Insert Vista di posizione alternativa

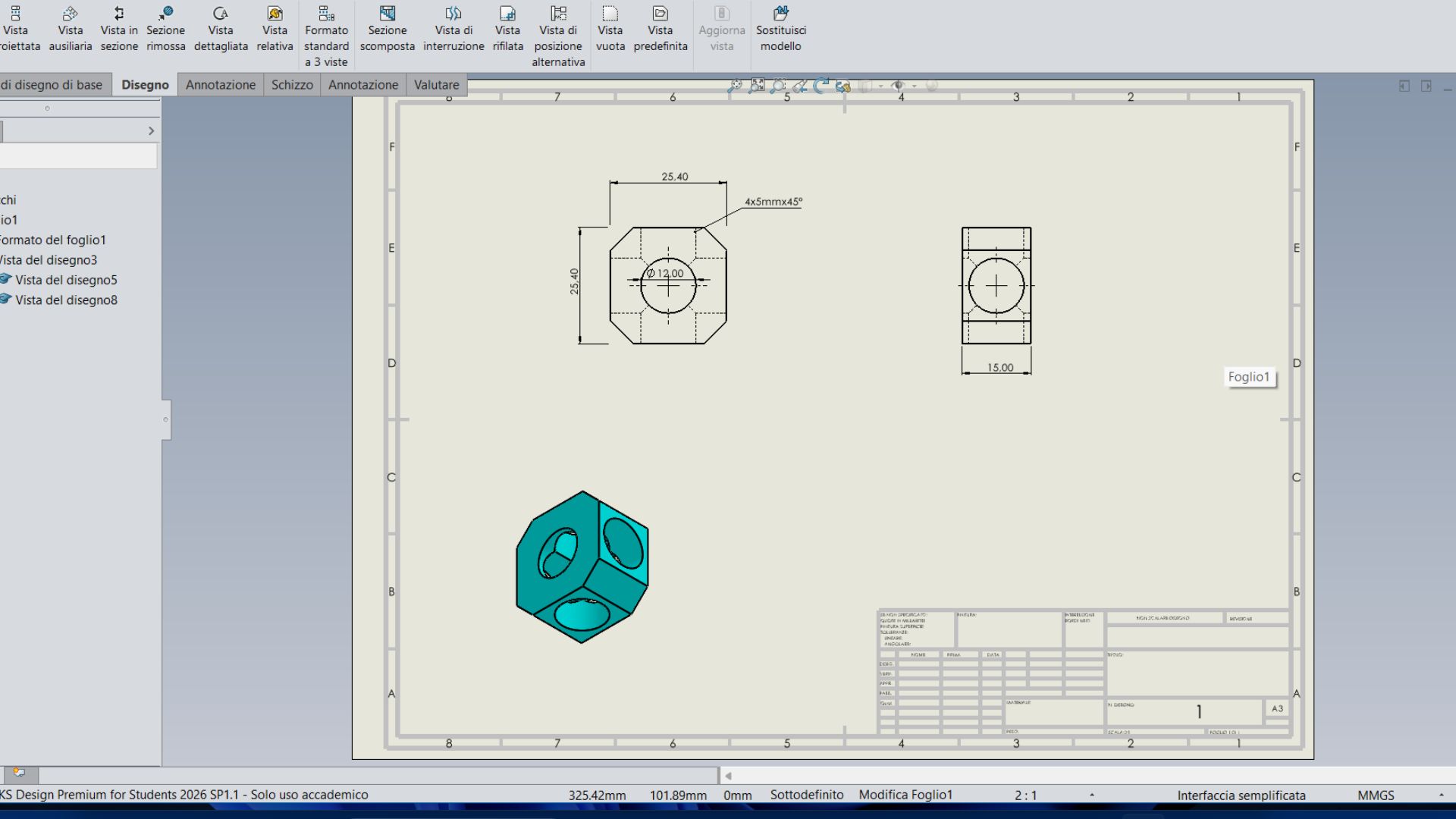click(x=558, y=36)
